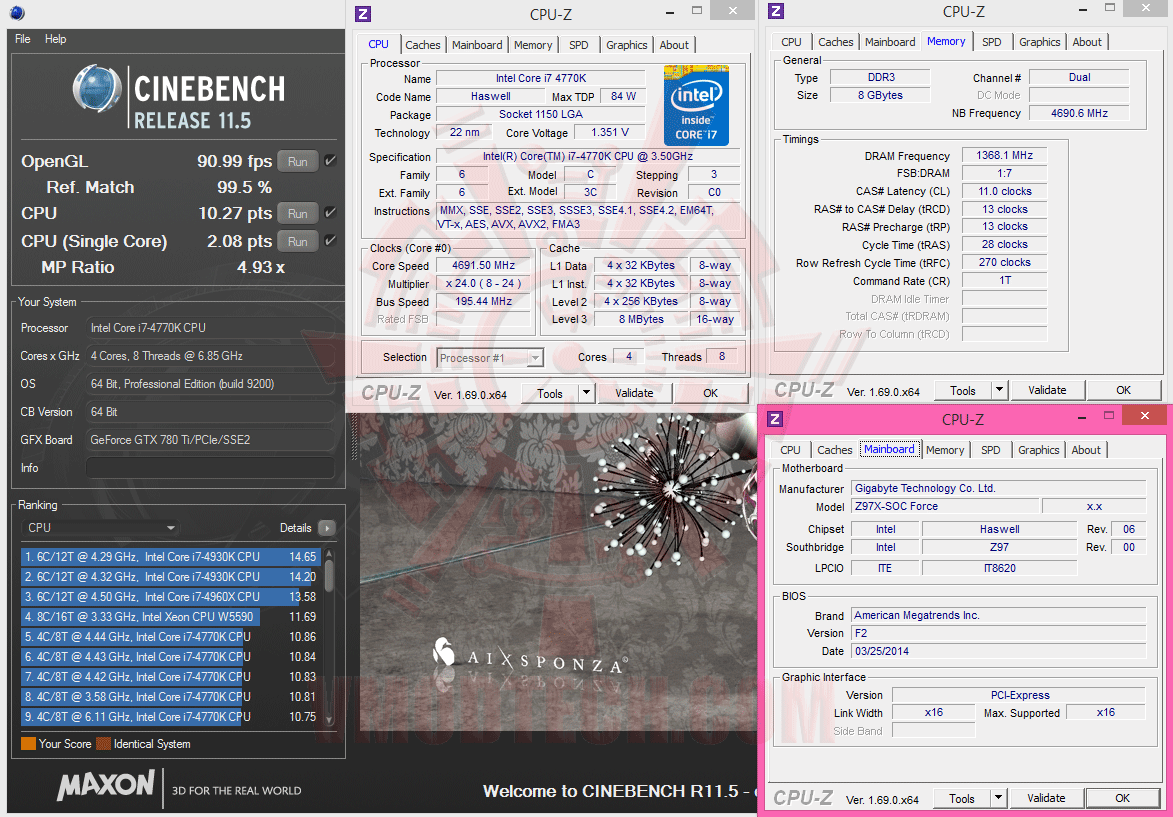1173x817 pixels.
Task: Switch to Graphics tab in CPU window
Action: coord(626,45)
